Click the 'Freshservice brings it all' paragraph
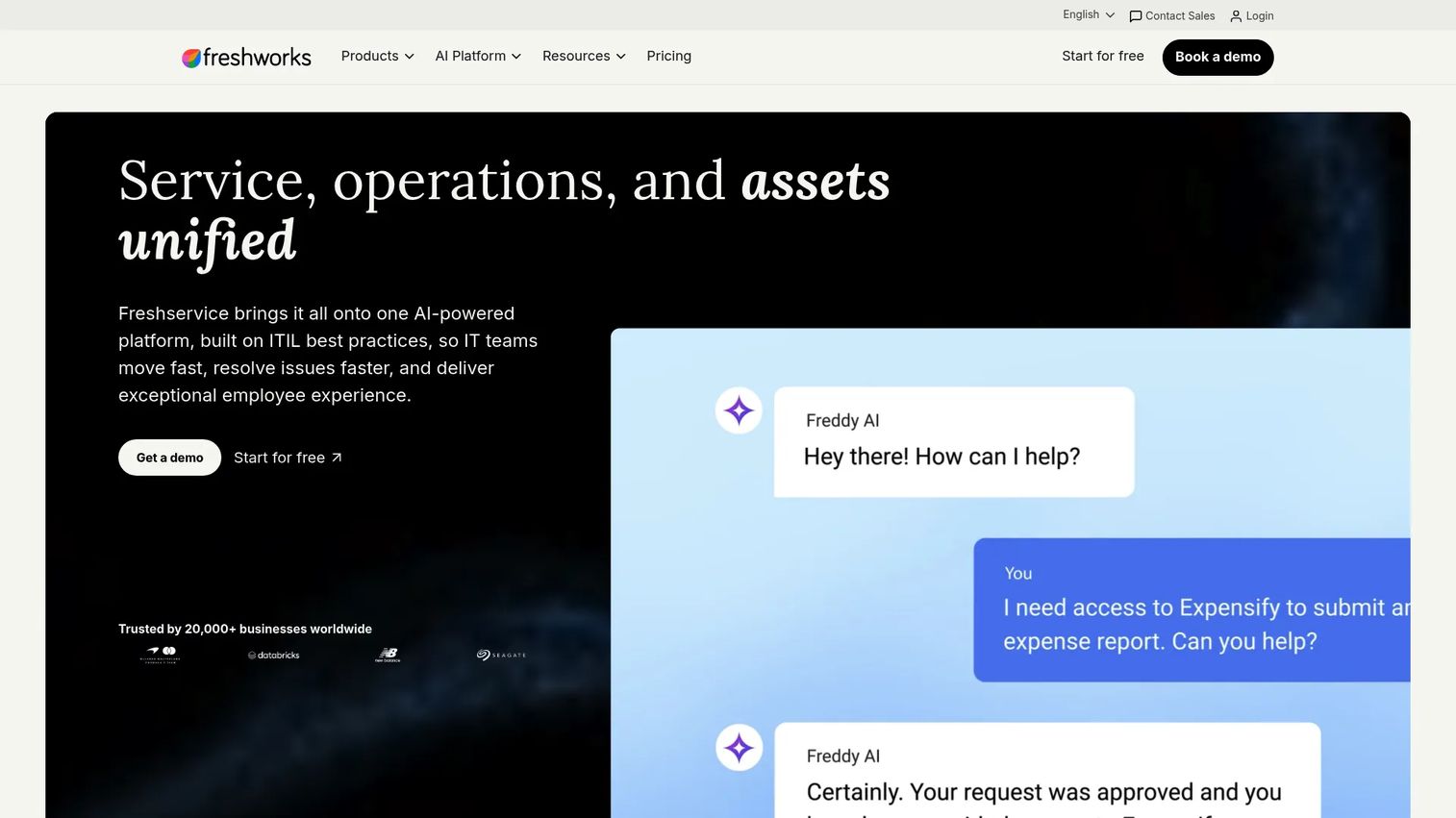Viewport: 1456px width, 818px height. (x=328, y=355)
